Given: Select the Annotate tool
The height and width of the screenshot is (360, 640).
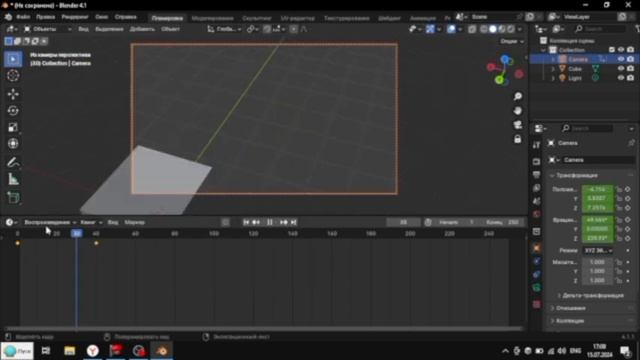Looking at the screenshot, I should coord(13,162).
